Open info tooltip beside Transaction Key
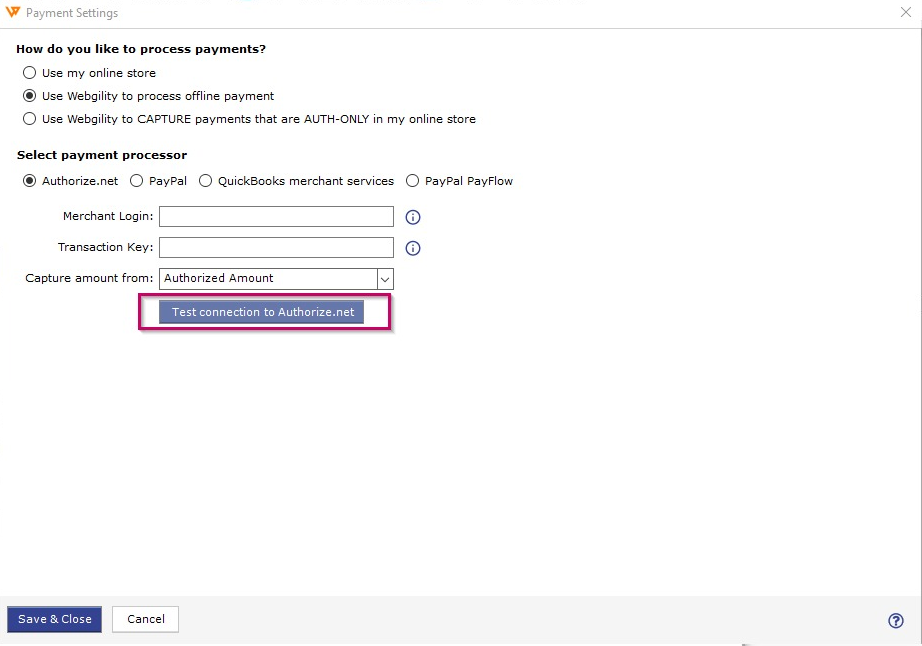This screenshot has height=646, width=922. click(413, 248)
